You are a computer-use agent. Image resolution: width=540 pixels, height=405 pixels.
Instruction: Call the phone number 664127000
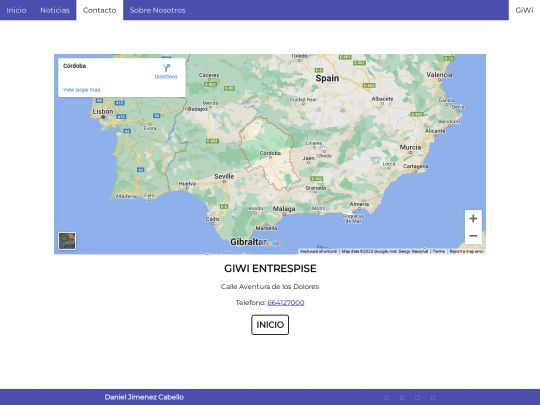coord(286,302)
